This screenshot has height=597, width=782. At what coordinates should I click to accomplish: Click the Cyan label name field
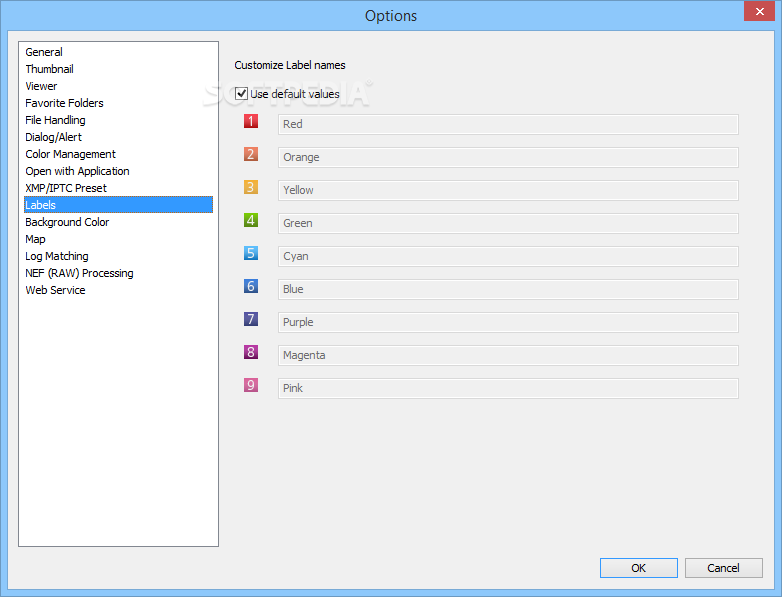pos(508,256)
